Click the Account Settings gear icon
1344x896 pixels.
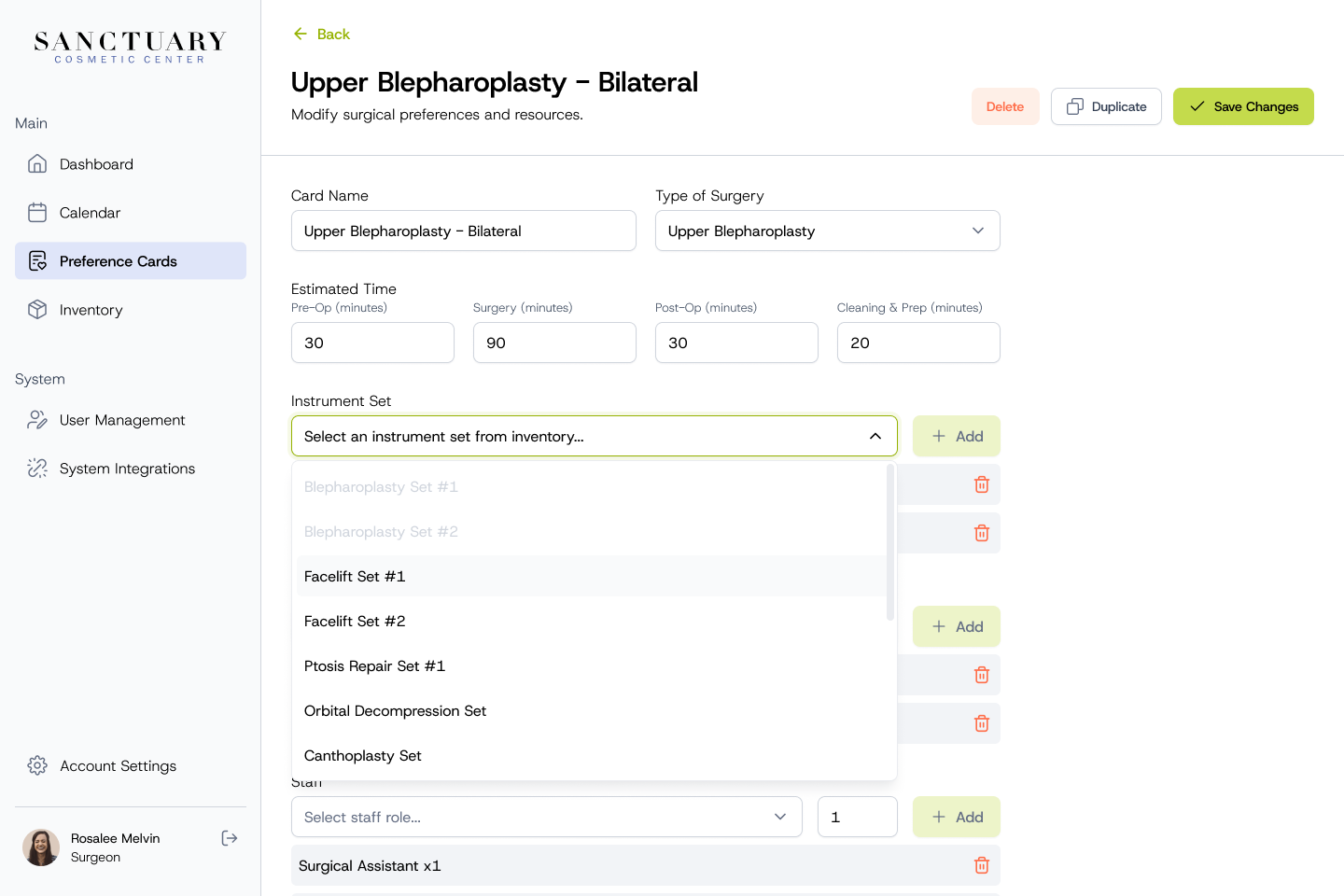click(37, 765)
